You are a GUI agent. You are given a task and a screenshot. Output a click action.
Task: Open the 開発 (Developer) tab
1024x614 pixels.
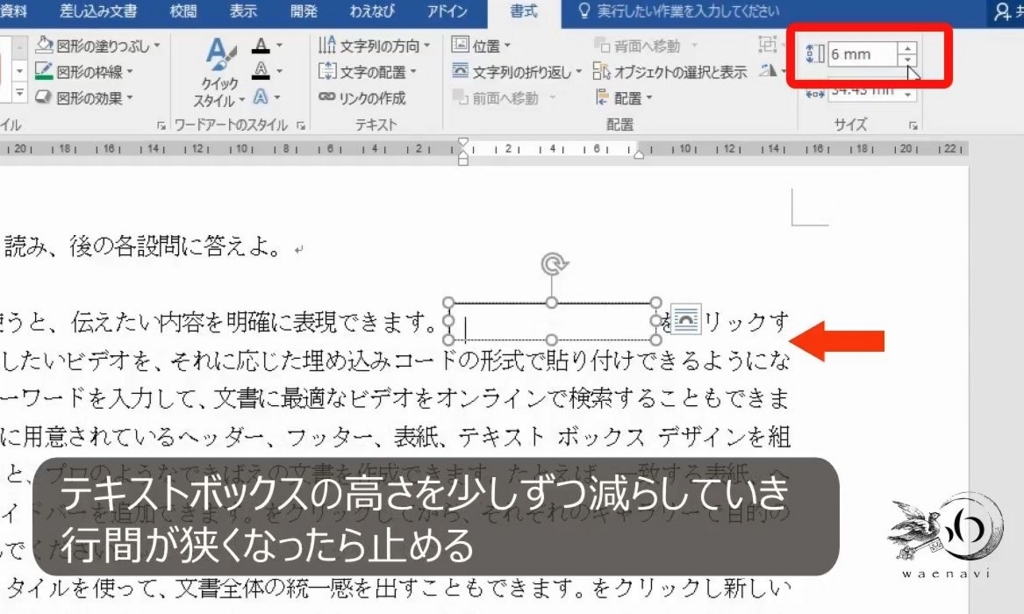tap(303, 13)
